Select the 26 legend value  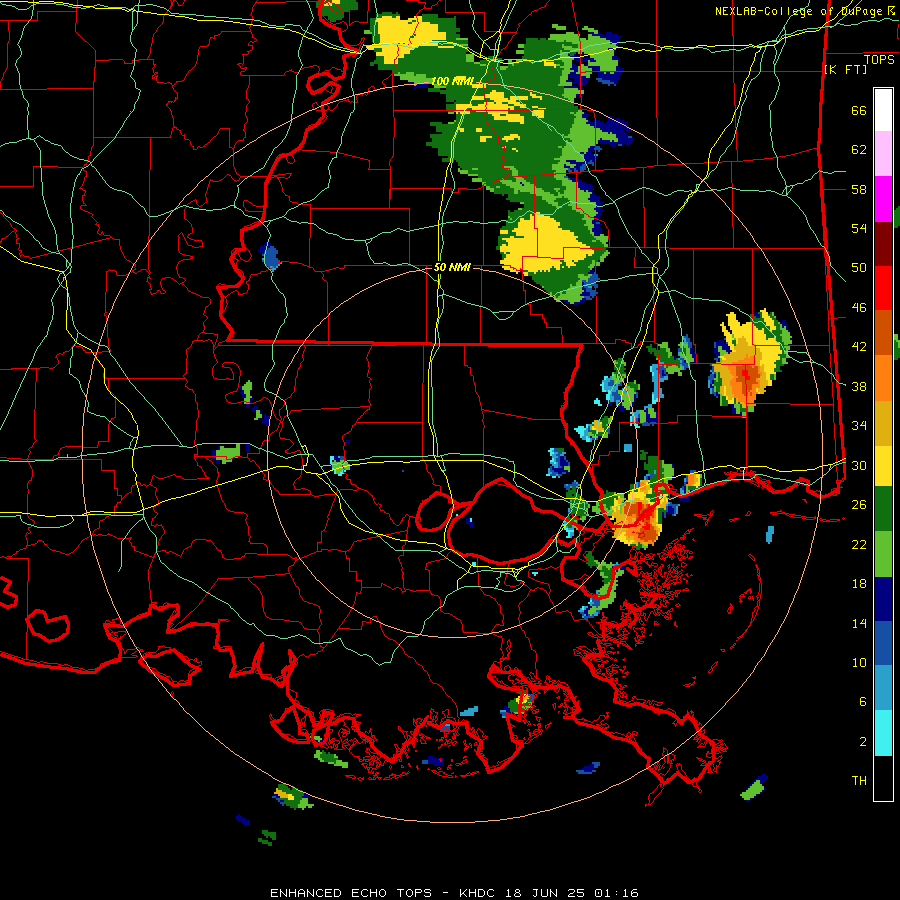click(859, 505)
